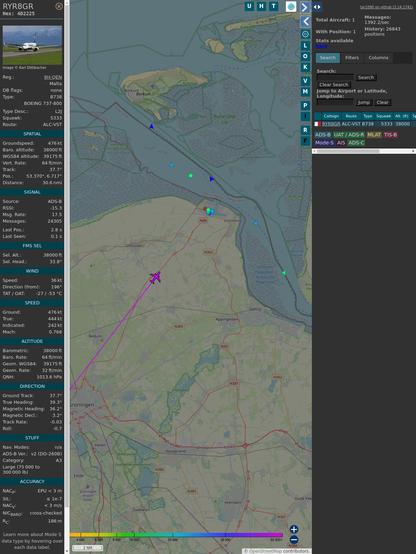This screenshot has width=416, height=554.
Task: Click the Clear Search button
Action: 334,84
